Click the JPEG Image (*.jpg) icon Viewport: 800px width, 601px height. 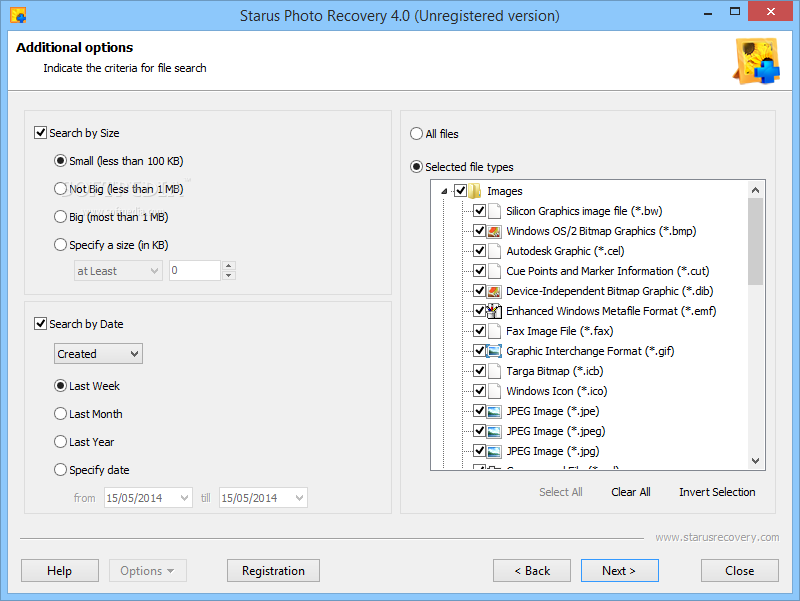[x=494, y=451]
